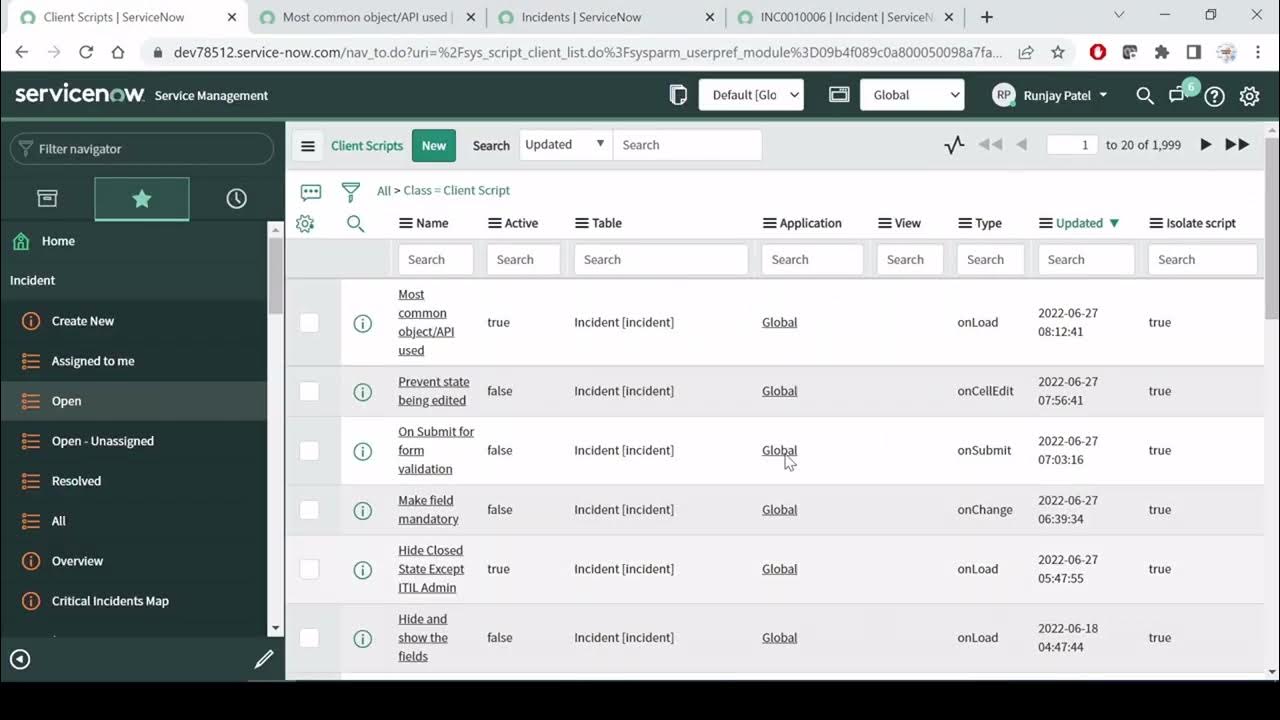Click the green New button
The width and height of the screenshot is (1280, 720).
pyautogui.click(x=434, y=145)
